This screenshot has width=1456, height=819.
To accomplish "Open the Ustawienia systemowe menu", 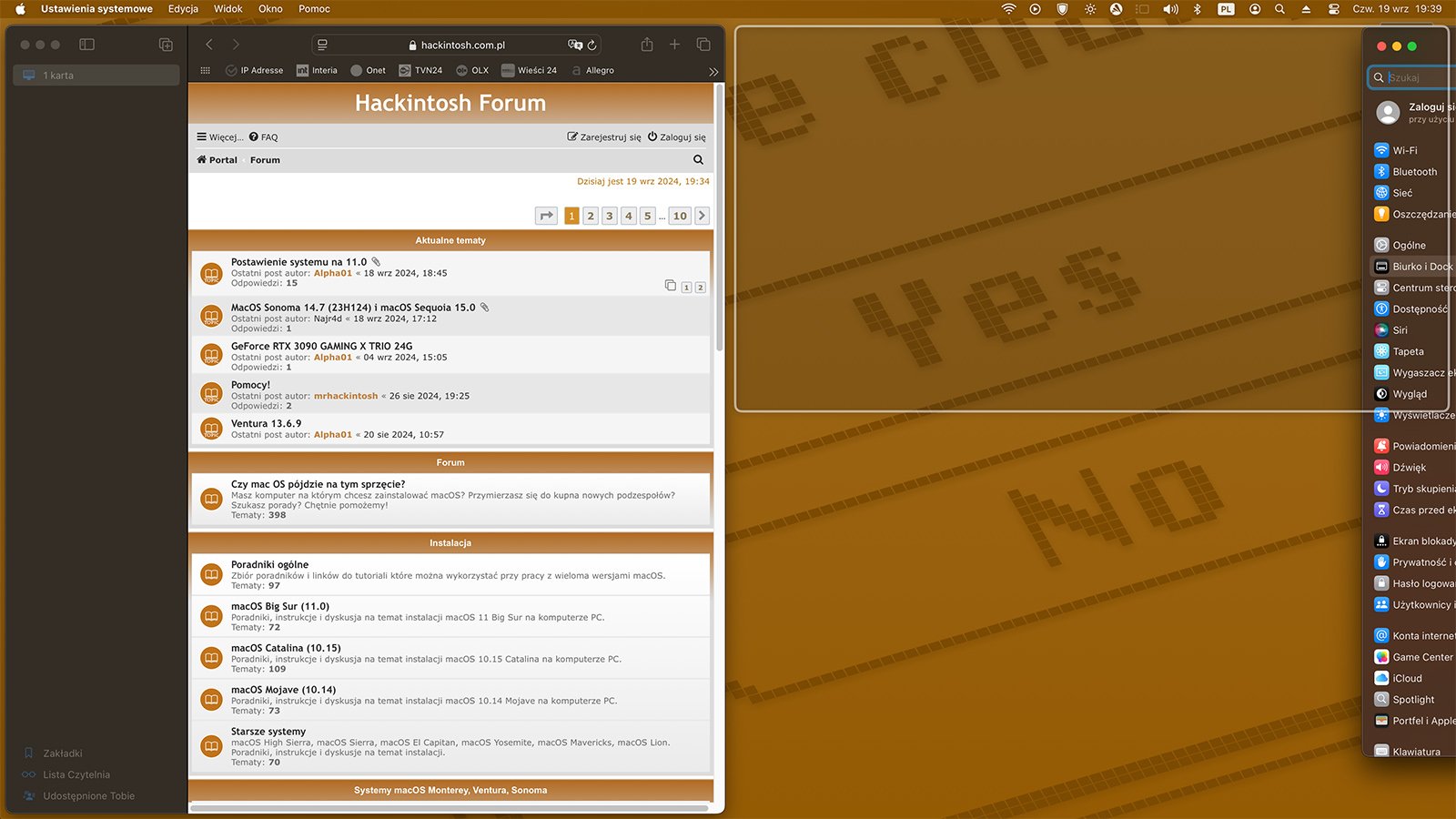I will pos(96,9).
